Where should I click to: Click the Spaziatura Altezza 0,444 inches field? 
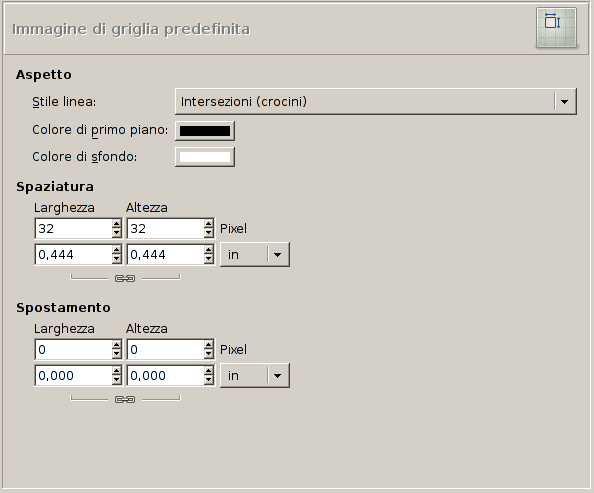[x=165, y=255]
